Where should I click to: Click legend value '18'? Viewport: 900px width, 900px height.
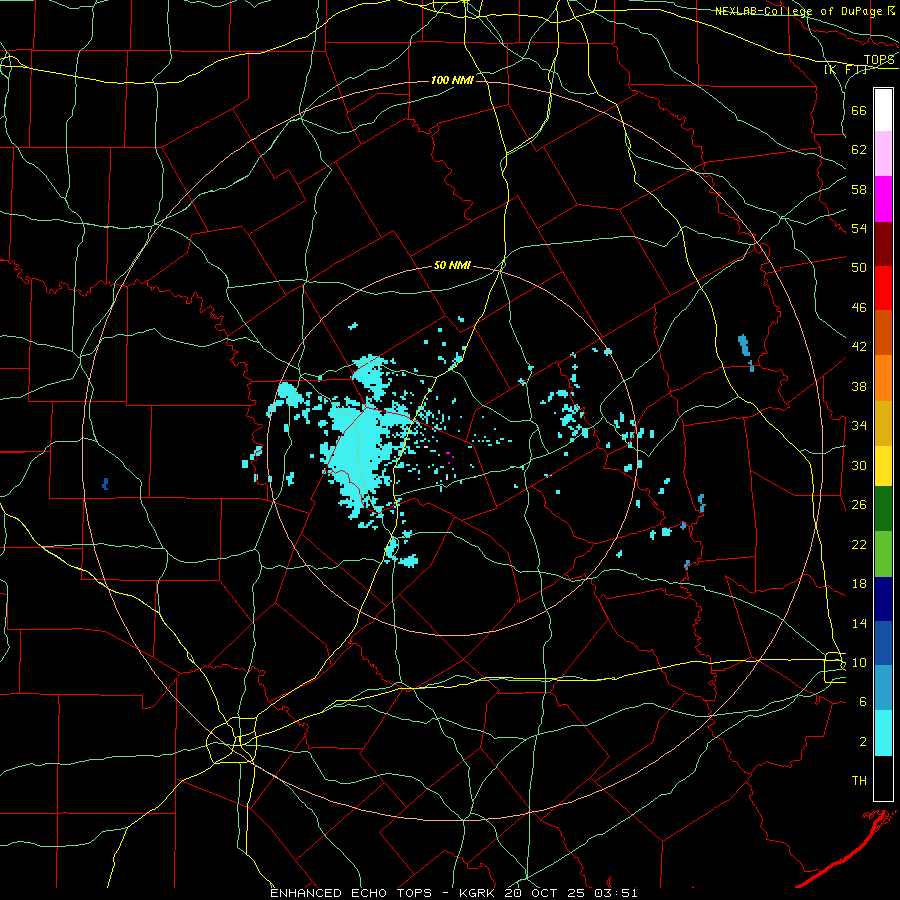point(859,583)
